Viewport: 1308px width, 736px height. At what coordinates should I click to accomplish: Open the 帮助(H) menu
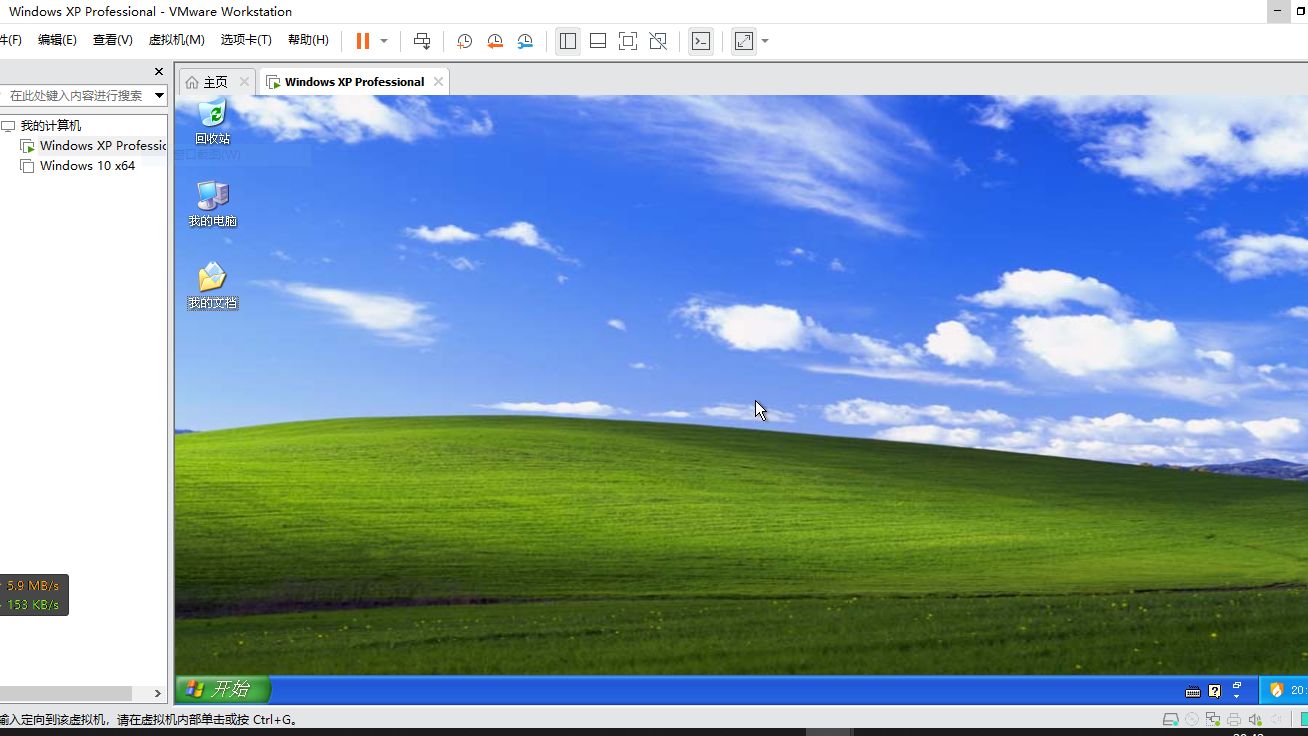[308, 40]
